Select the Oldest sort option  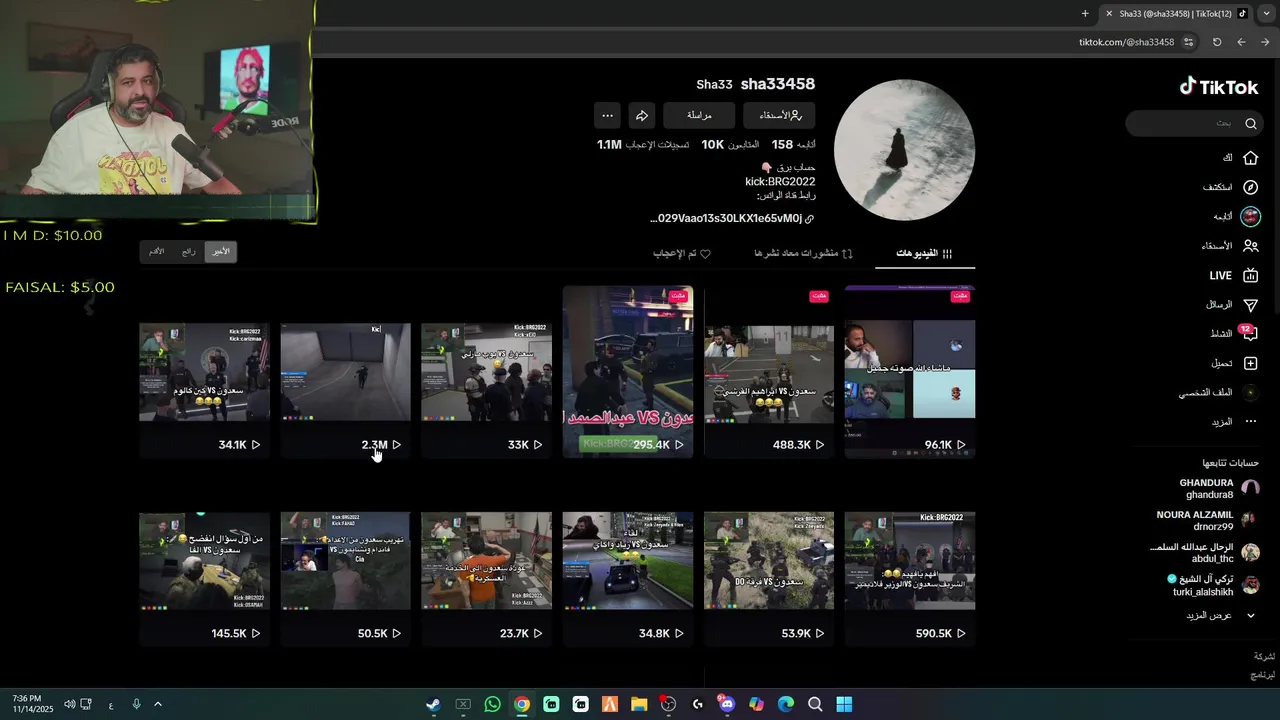click(156, 252)
